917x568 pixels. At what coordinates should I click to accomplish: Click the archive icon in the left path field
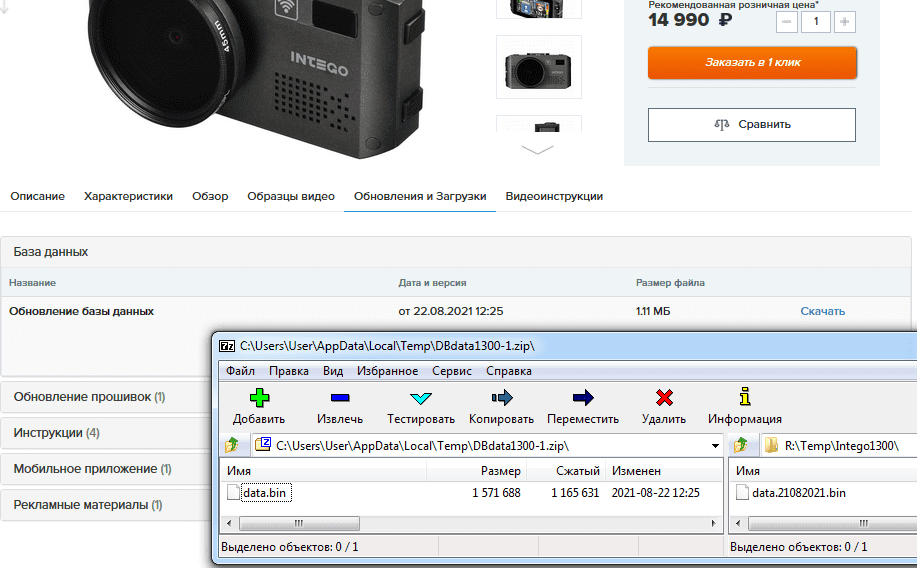tap(263, 444)
